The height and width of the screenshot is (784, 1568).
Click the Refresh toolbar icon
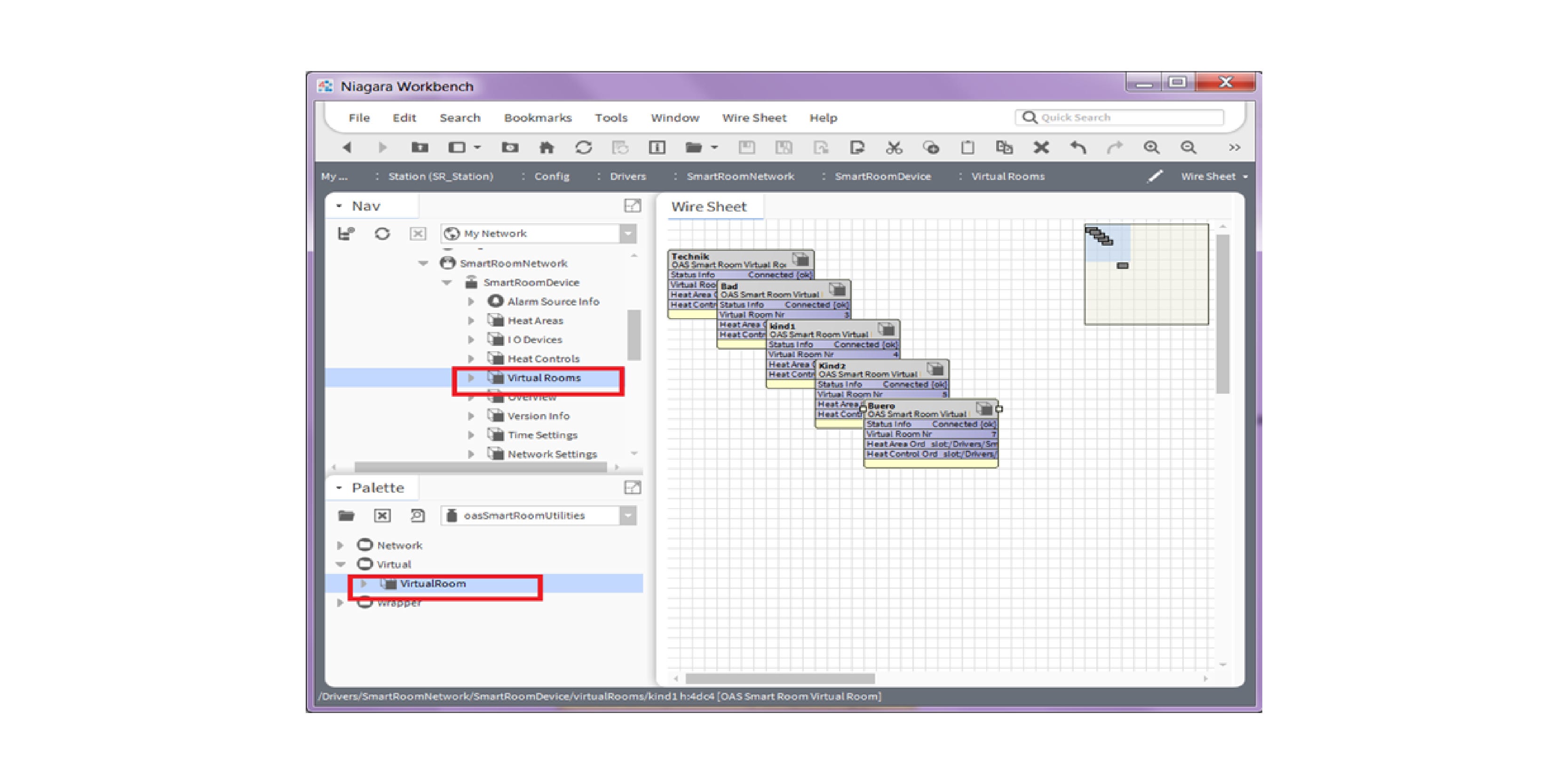(583, 147)
